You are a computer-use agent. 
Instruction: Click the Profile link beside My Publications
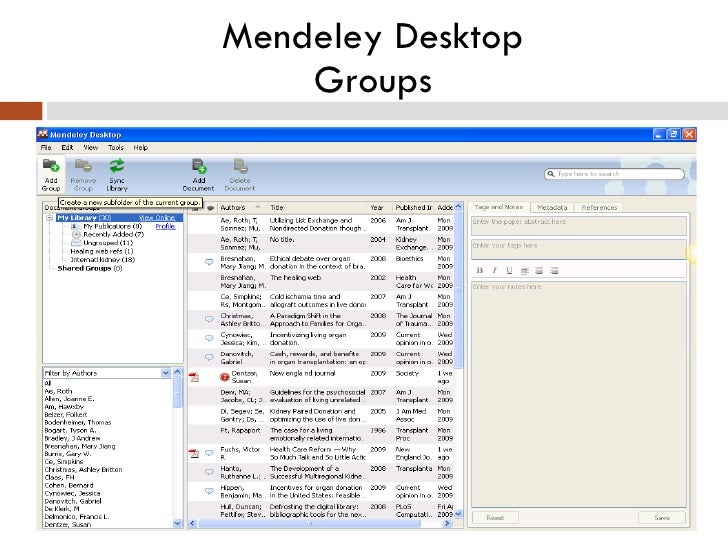click(165, 226)
